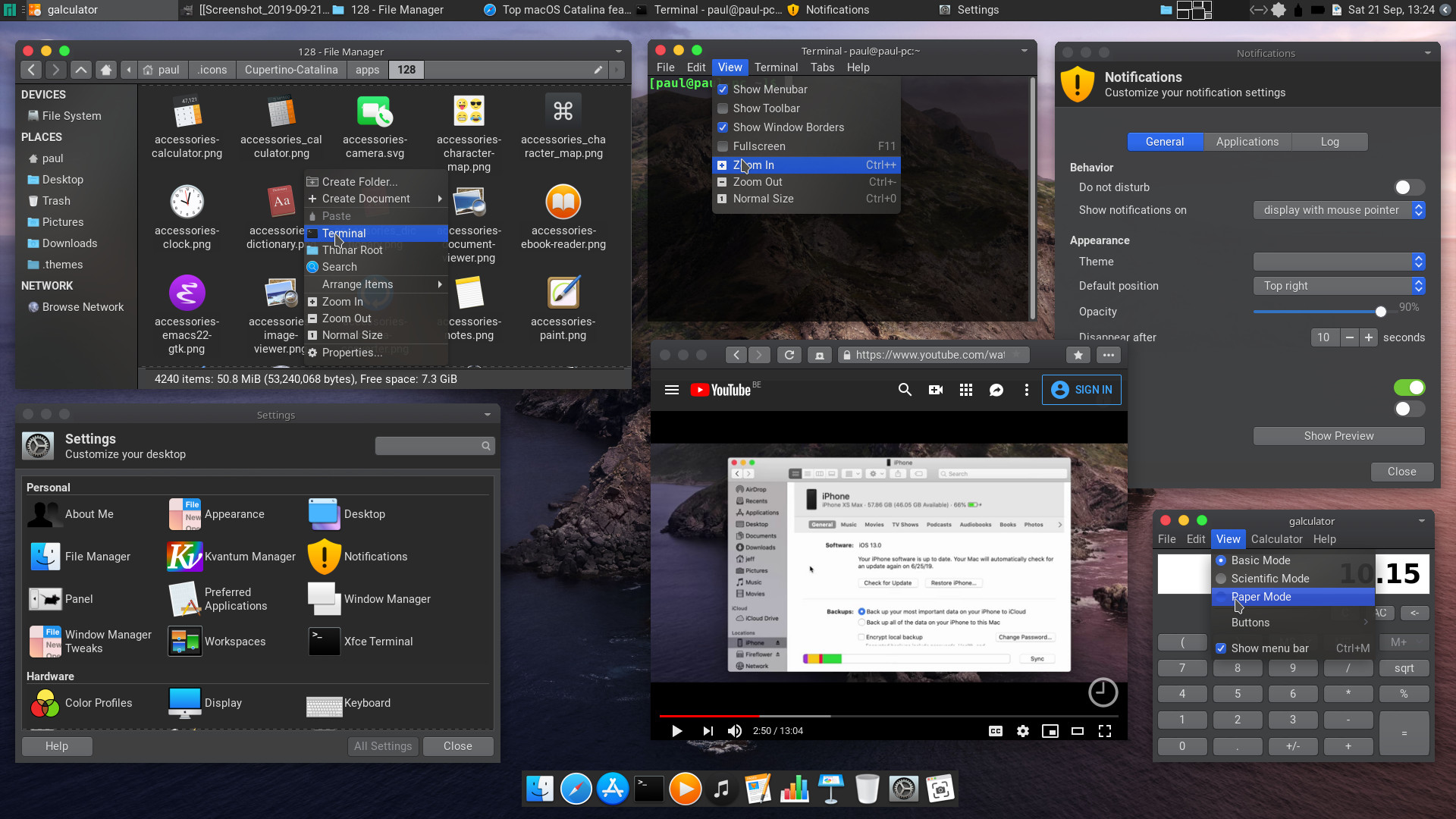The width and height of the screenshot is (1456, 819).
Task: Open Xfce Terminal settings item
Action: pos(361,642)
